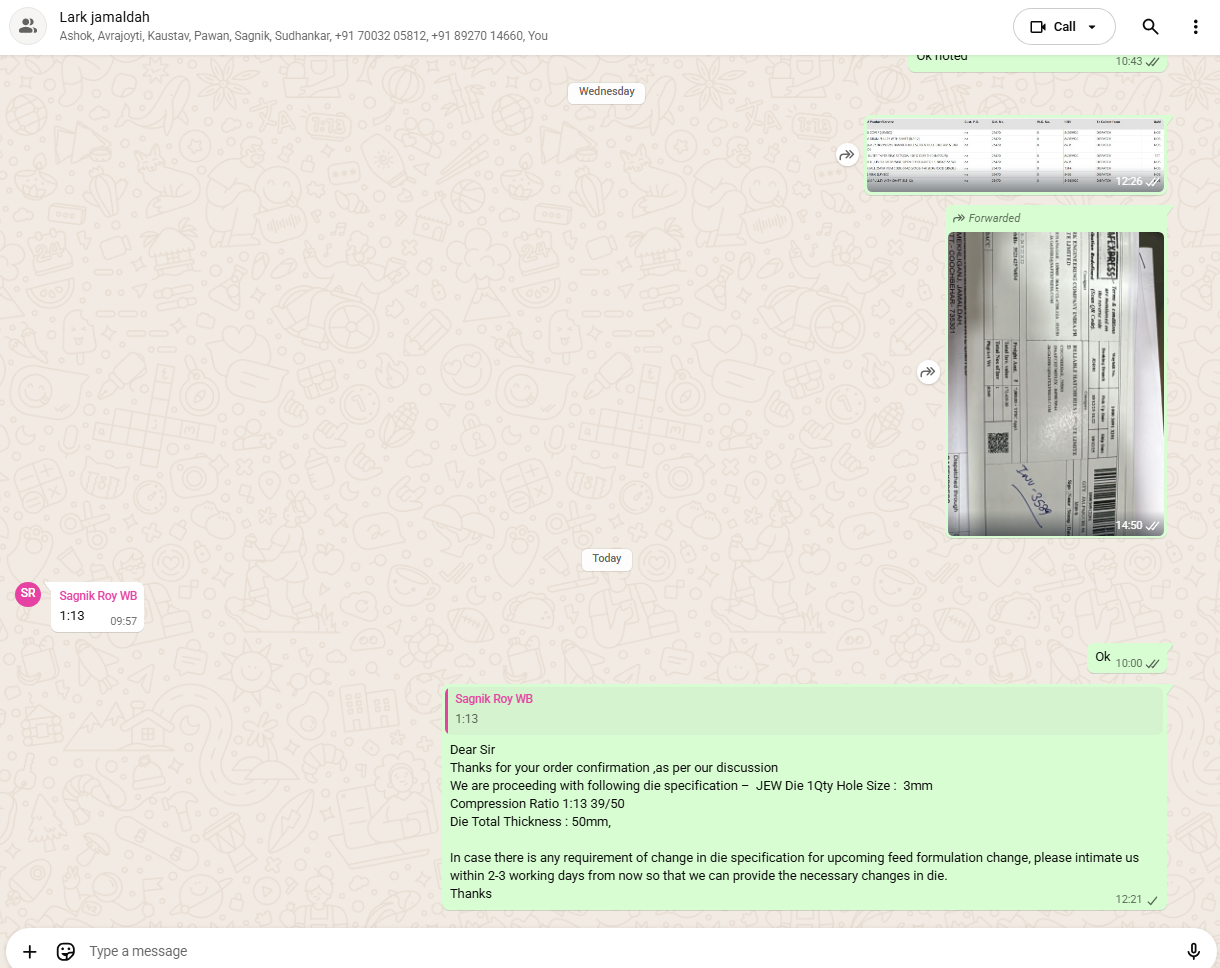This screenshot has height=968, width=1220.
Task: Click the SR sender avatar
Action: pos(28,594)
